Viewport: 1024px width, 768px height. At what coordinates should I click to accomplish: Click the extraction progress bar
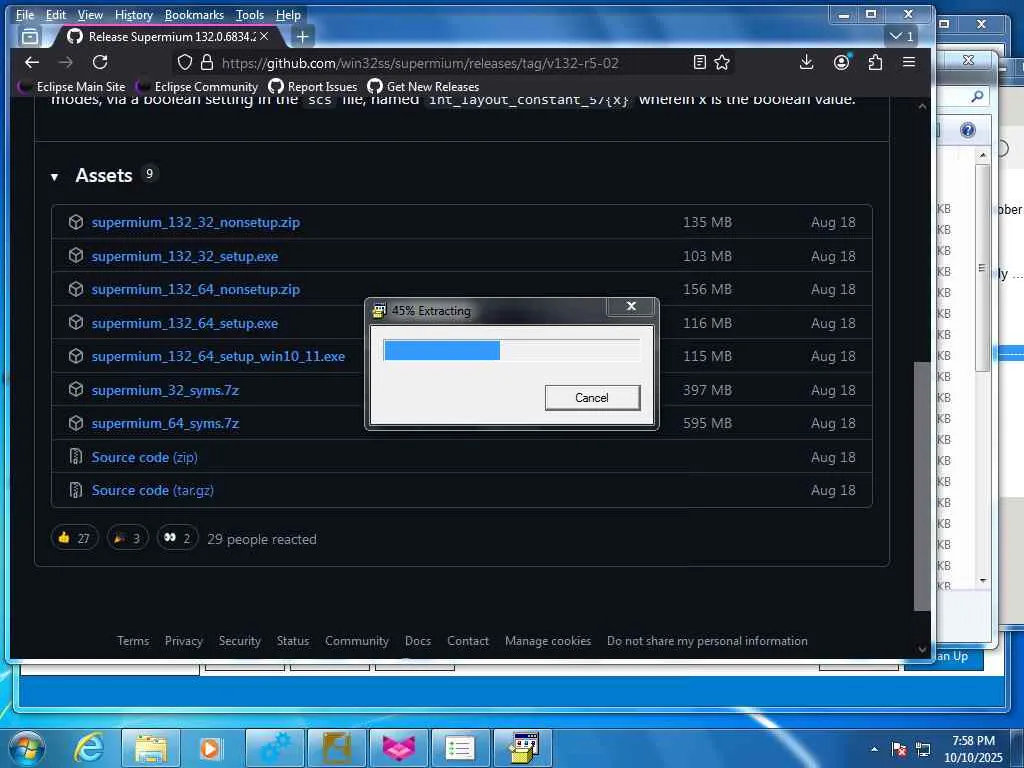tap(512, 350)
